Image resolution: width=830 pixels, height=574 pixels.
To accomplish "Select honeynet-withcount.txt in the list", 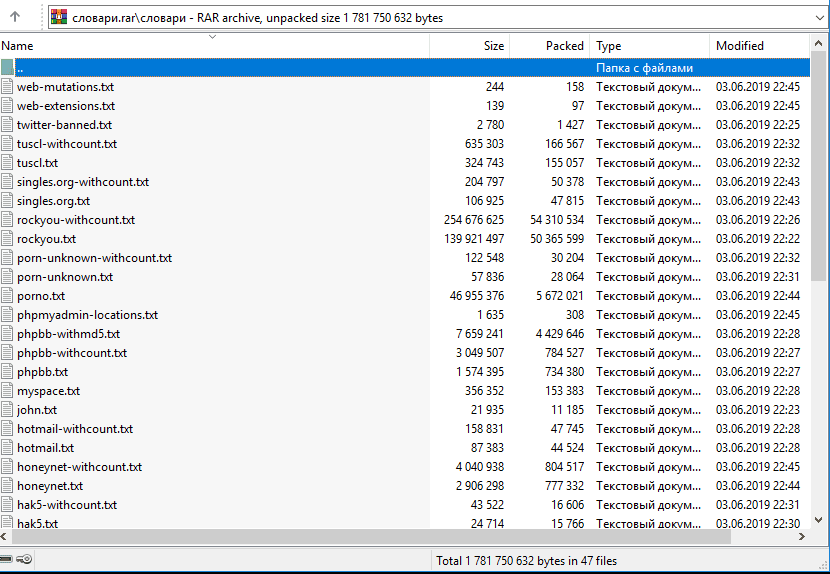I will [79, 467].
